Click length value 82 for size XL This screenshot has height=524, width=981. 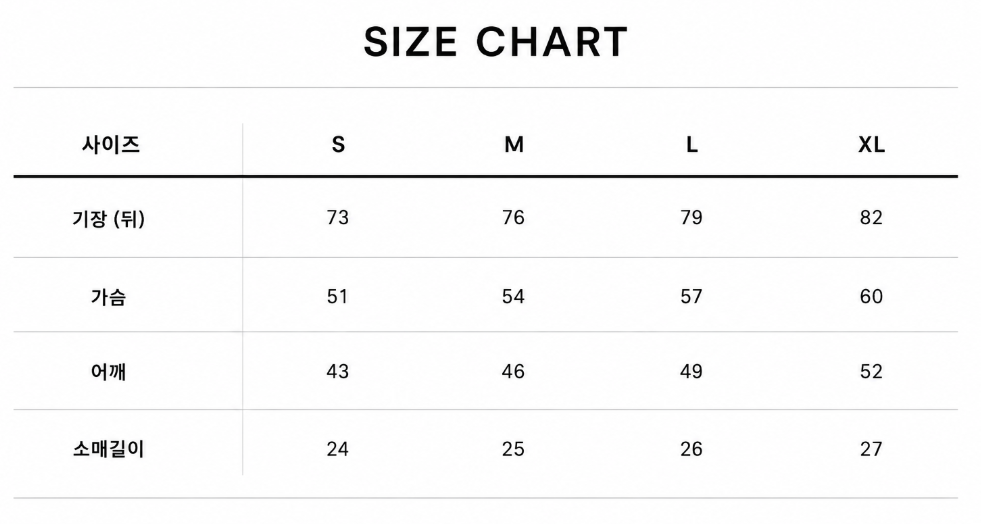point(871,218)
